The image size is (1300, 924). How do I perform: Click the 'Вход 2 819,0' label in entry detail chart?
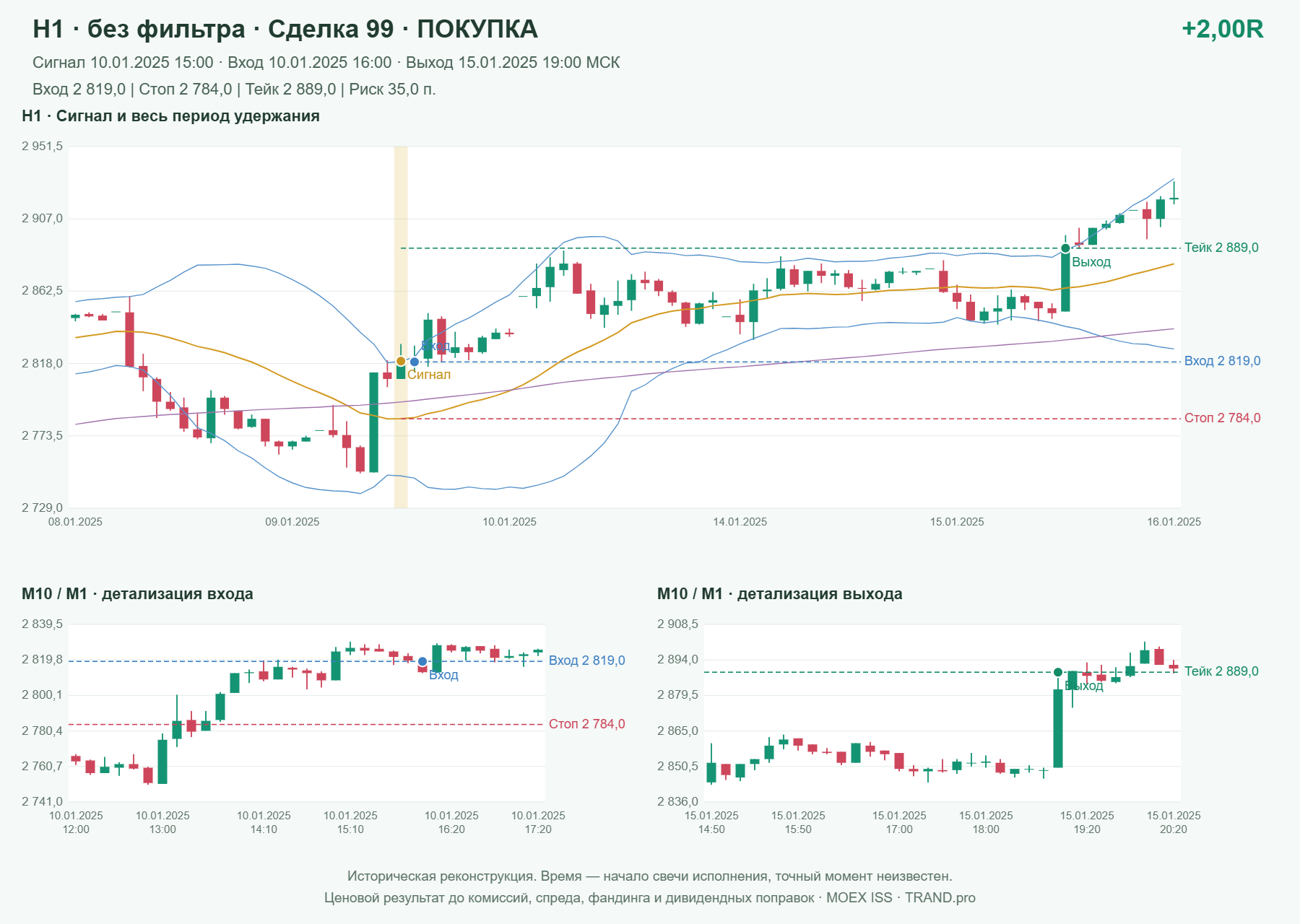point(586,661)
